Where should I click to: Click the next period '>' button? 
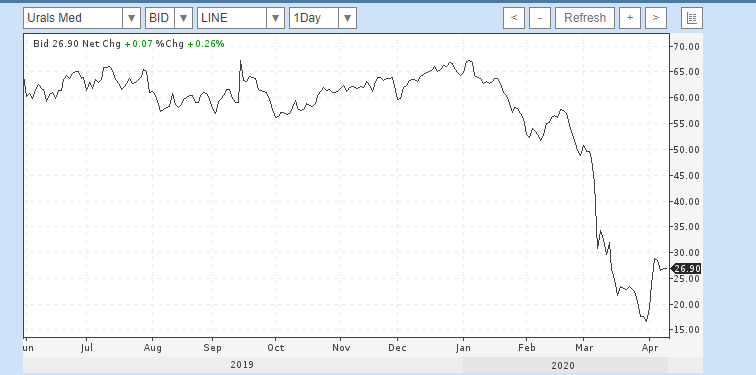[656, 18]
